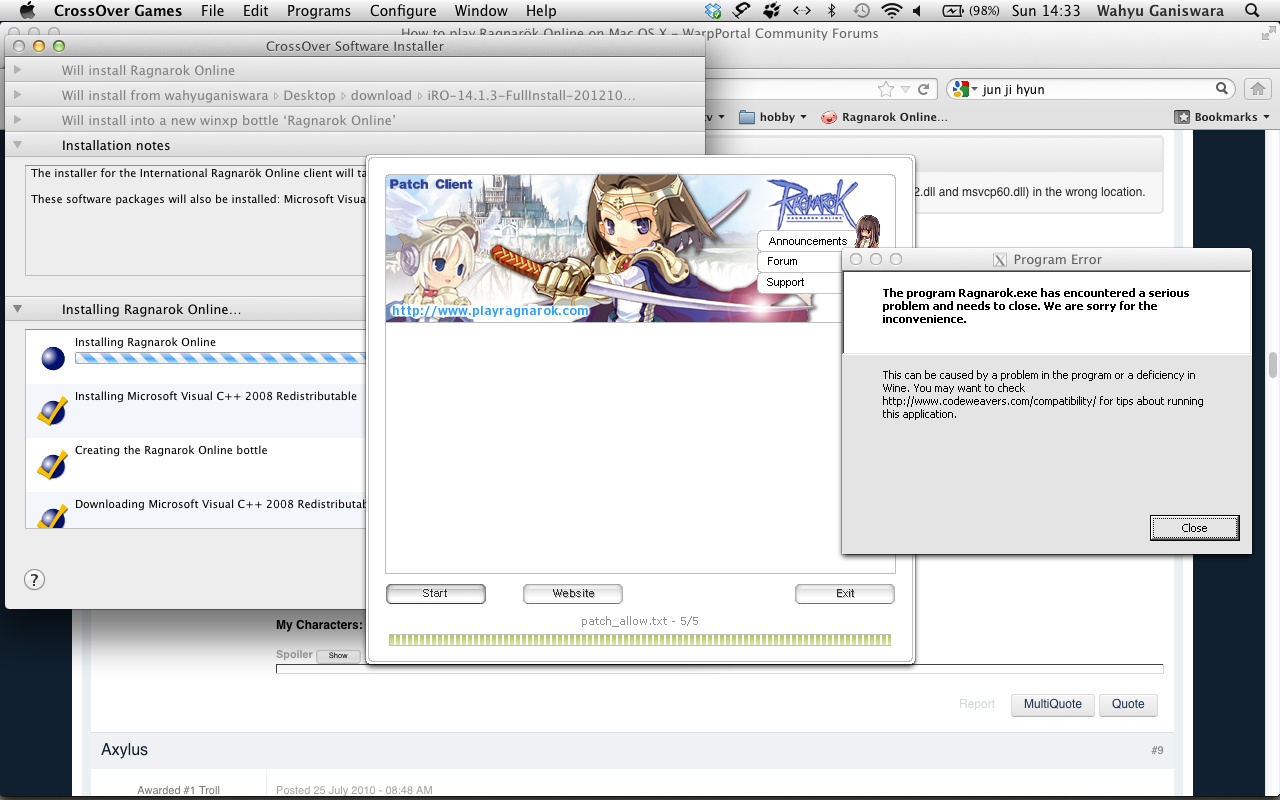Open the Apple menu
Image resolution: width=1280 pixels, height=800 pixels.
27,11
